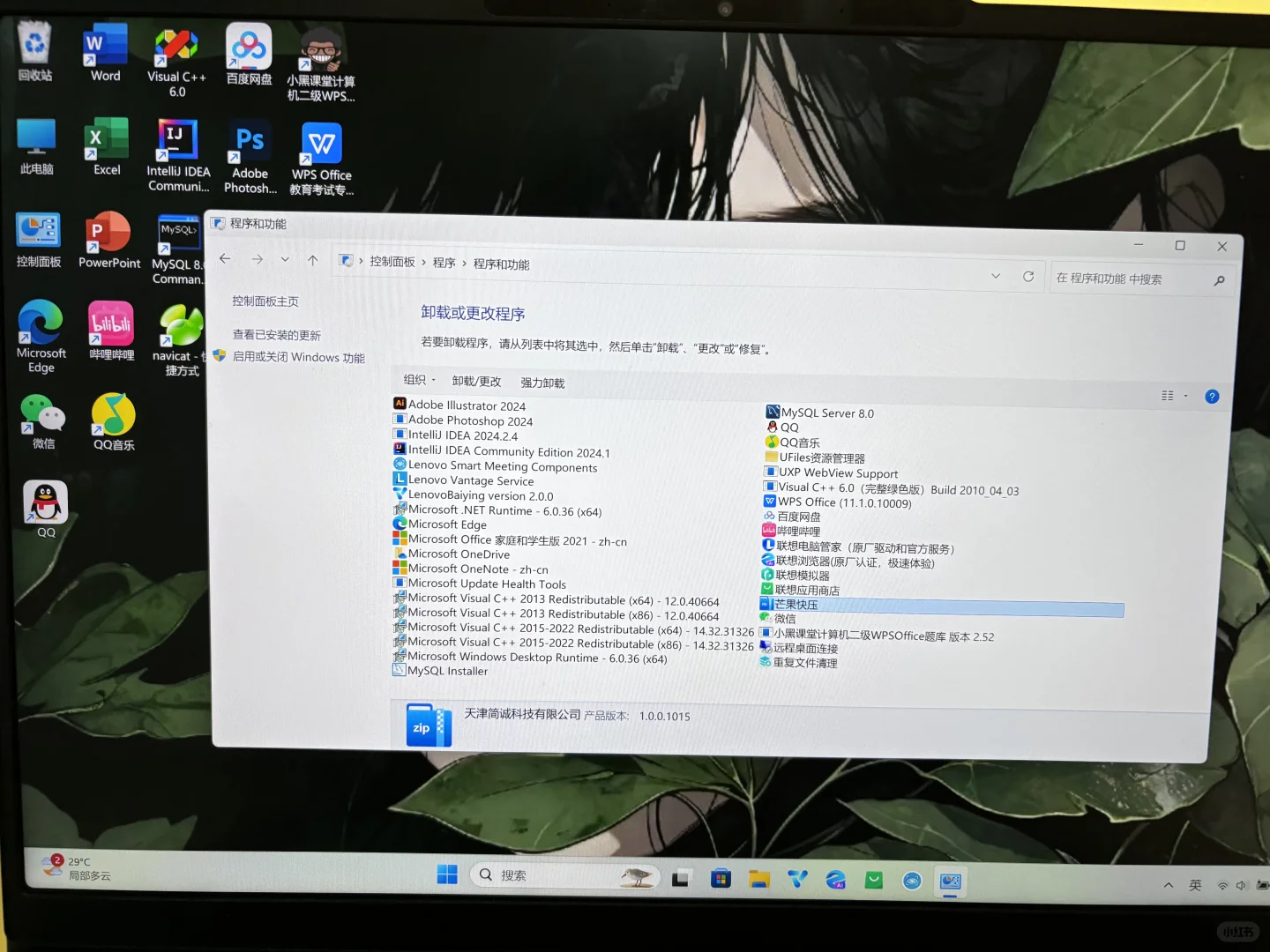This screenshot has height=952, width=1270.
Task: Select the highlighted 芒果快压 entry
Action: pos(942,606)
